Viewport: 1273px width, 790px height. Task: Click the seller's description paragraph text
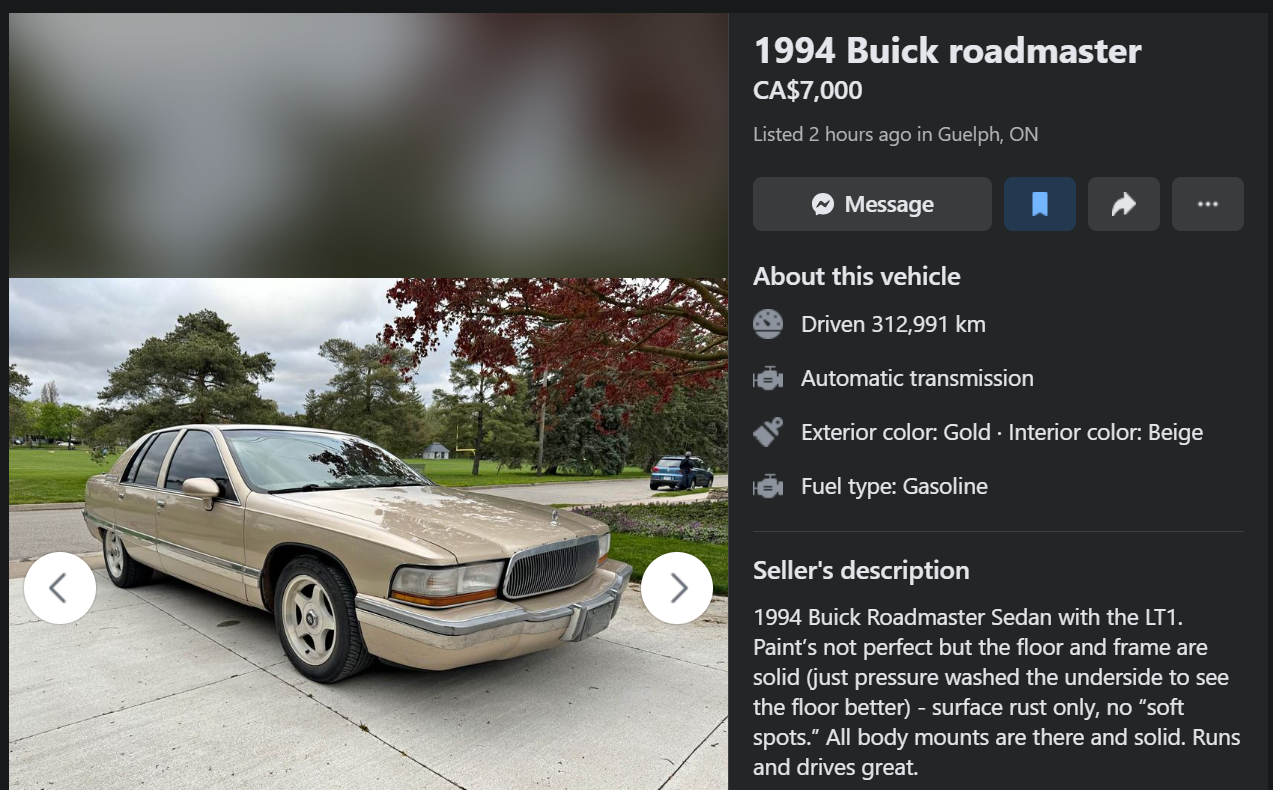pyautogui.click(x=997, y=692)
